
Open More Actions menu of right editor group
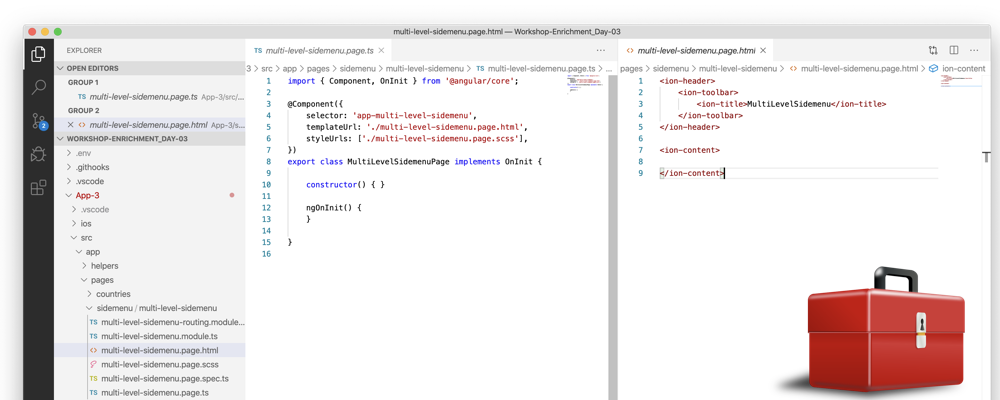975,50
